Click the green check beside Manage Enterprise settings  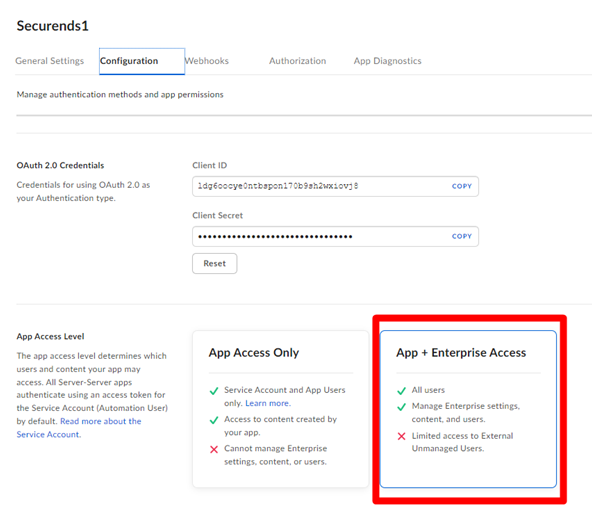tap(401, 407)
